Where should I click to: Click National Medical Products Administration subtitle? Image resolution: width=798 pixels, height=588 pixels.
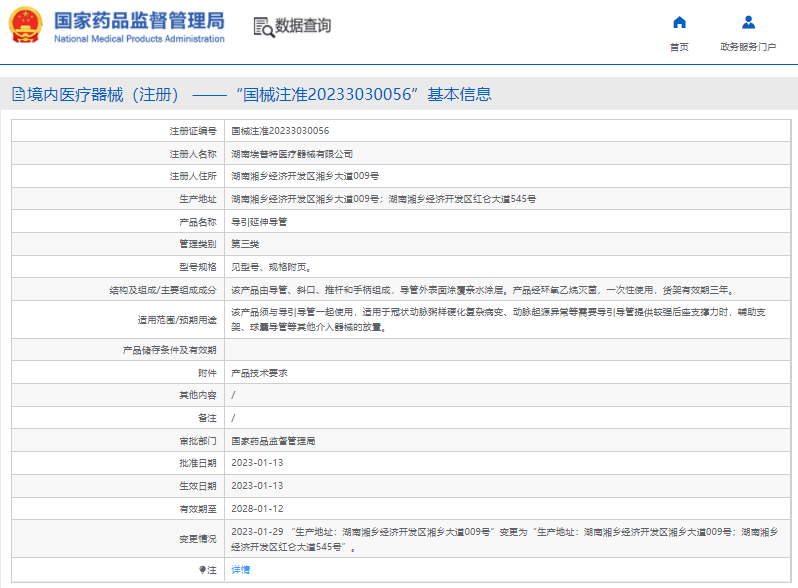coord(139,39)
